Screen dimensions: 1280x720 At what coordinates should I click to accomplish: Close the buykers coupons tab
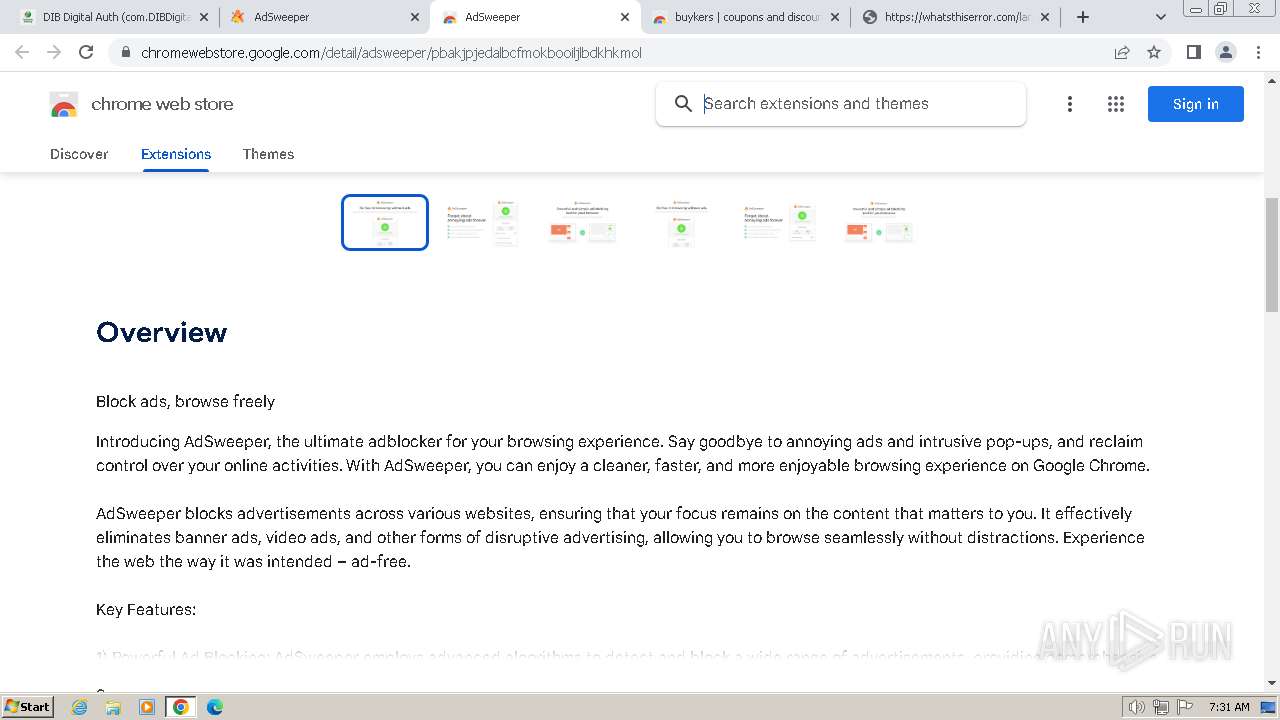click(835, 17)
